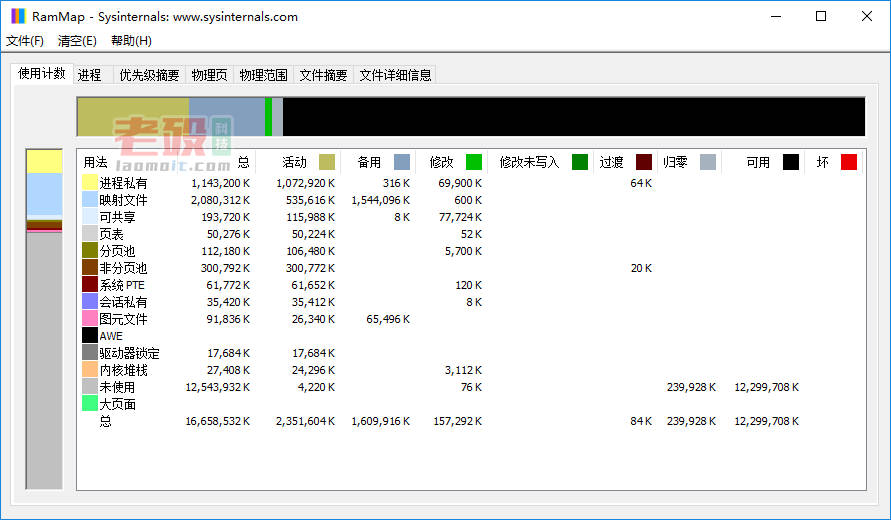Open the 帮助(H) menu

(131, 41)
